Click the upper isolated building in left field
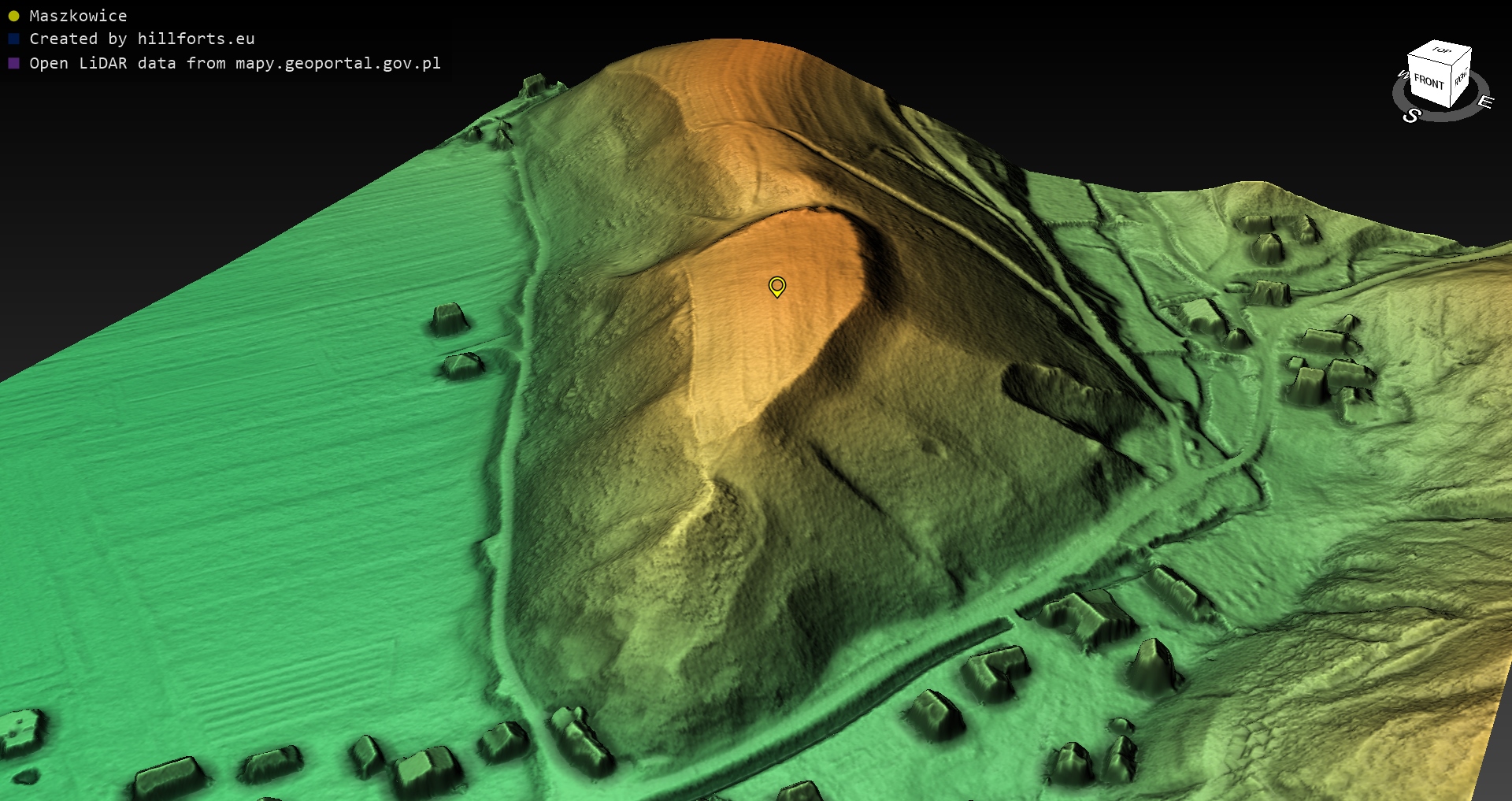Viewport: 1512px width, 801px height. tap(449, 317)
